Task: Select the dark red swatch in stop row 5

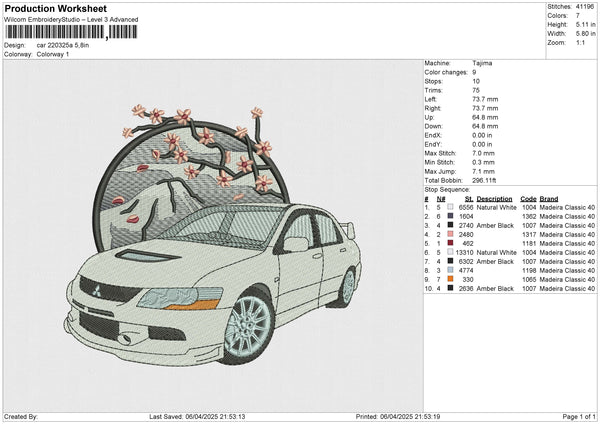Action: click(x=450, y=243)
